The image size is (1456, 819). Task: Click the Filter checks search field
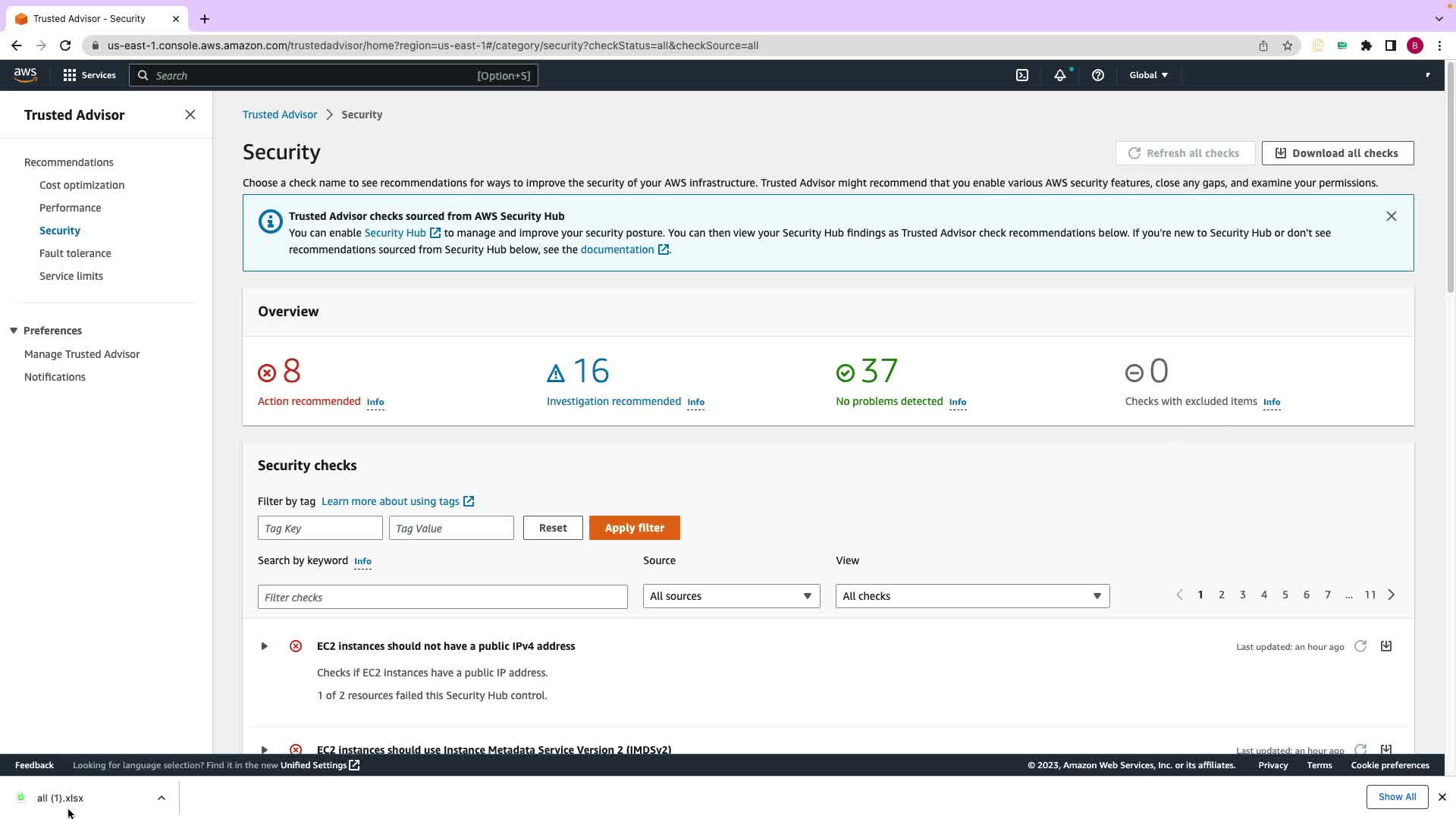442,597
